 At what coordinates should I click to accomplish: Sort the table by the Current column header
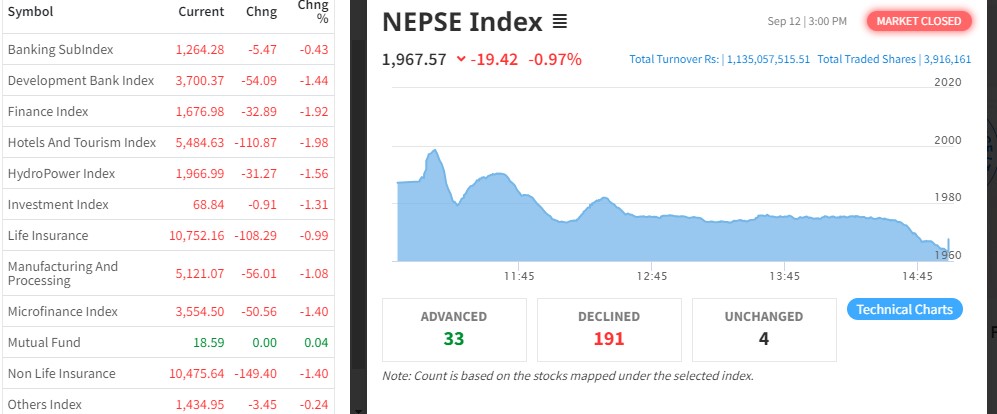coord(200,12)
